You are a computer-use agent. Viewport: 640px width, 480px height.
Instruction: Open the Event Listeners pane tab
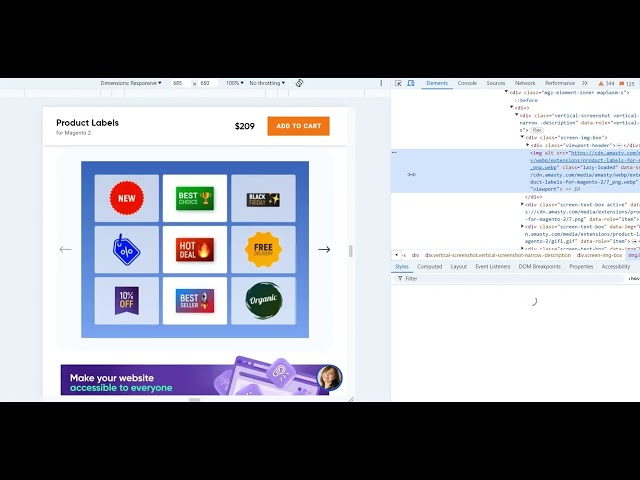coord(493,267)
